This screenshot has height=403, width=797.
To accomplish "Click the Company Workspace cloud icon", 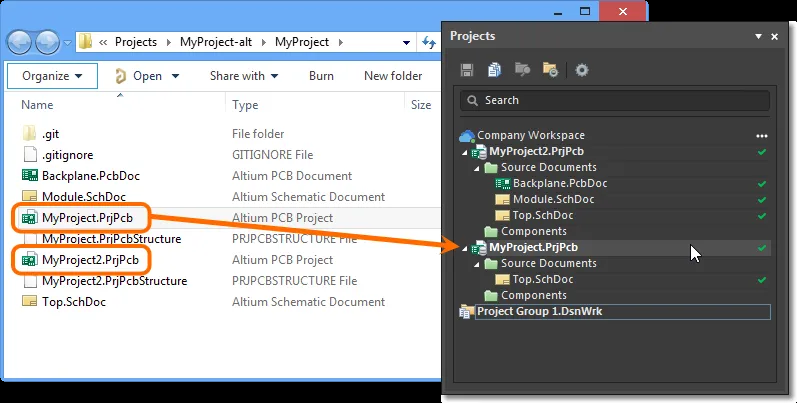I will click(x=467, y=136).
